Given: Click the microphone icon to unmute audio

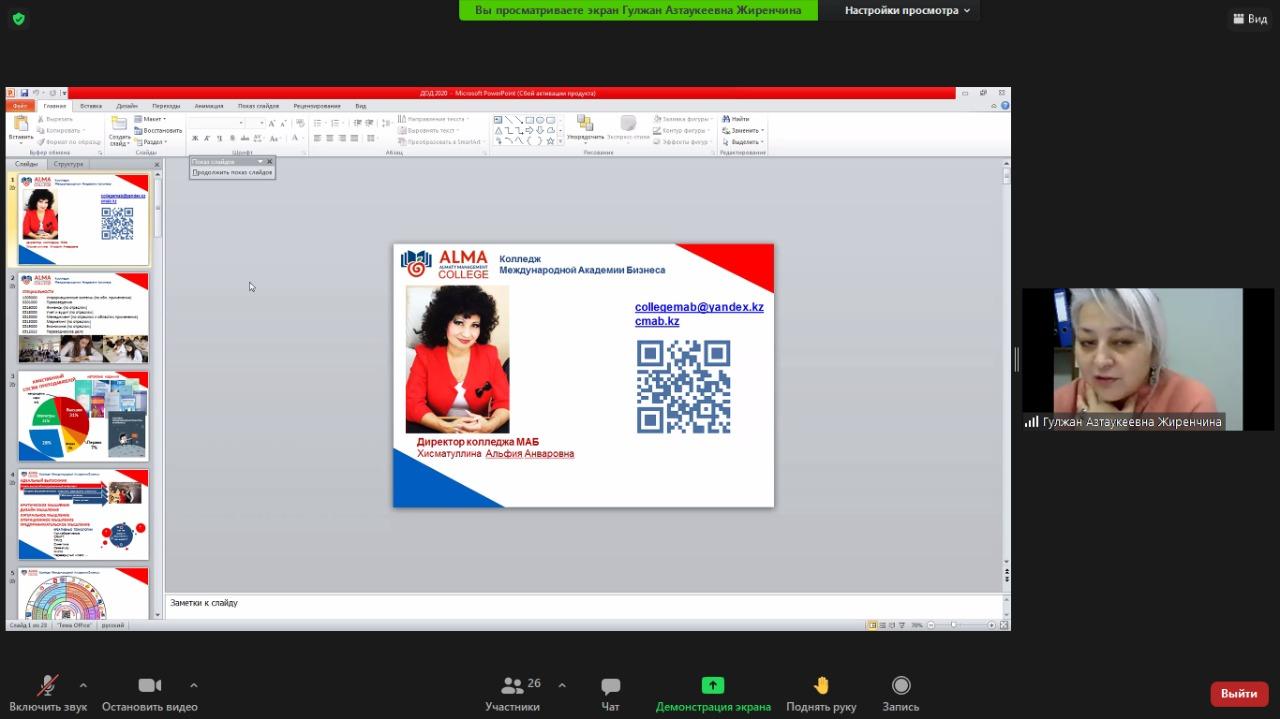Looking at the screenshot, I should coord(47,686).
